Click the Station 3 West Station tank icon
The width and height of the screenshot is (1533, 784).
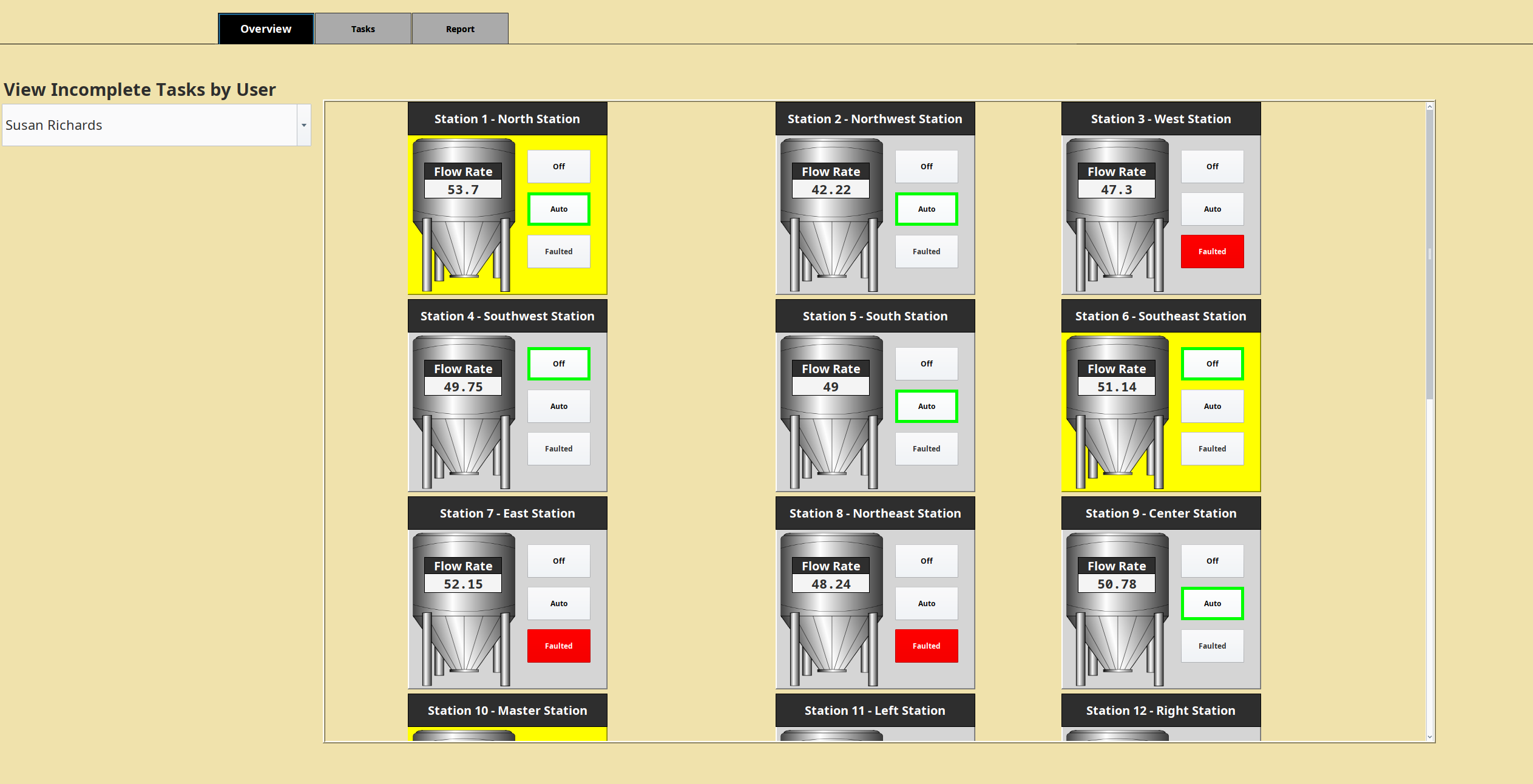pos(1117,215)
